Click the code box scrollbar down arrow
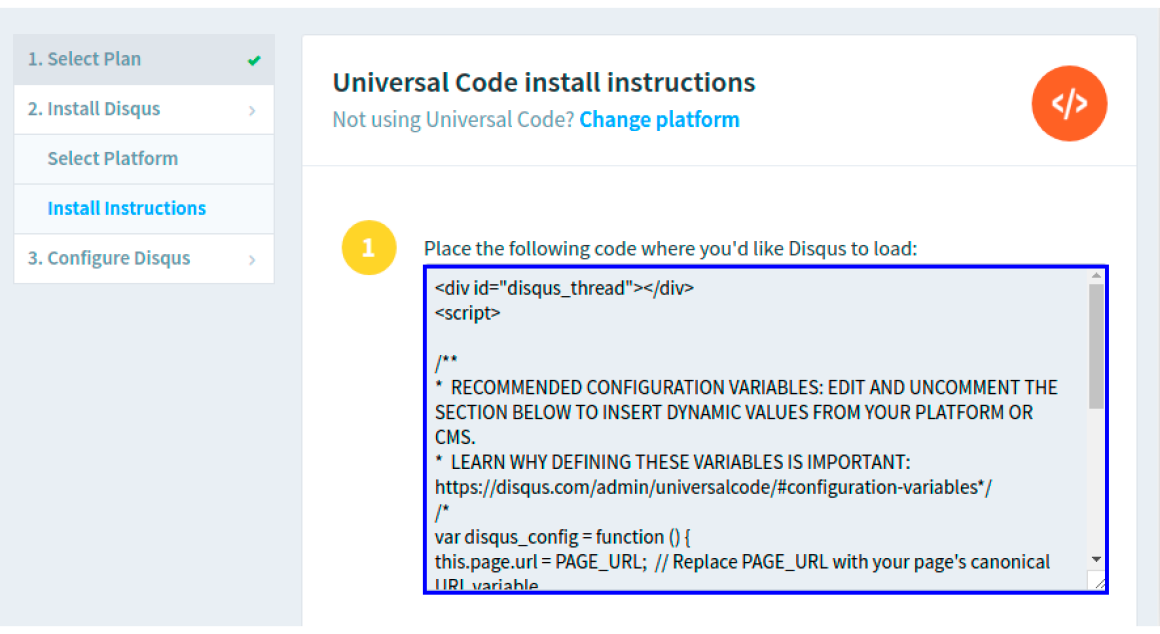The height and width of the screenshot is (634, 1160). point(1096,559)
